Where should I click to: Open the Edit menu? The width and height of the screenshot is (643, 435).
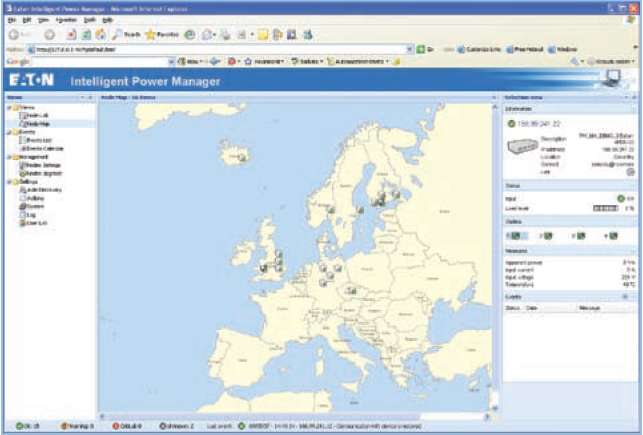point(27,20)
